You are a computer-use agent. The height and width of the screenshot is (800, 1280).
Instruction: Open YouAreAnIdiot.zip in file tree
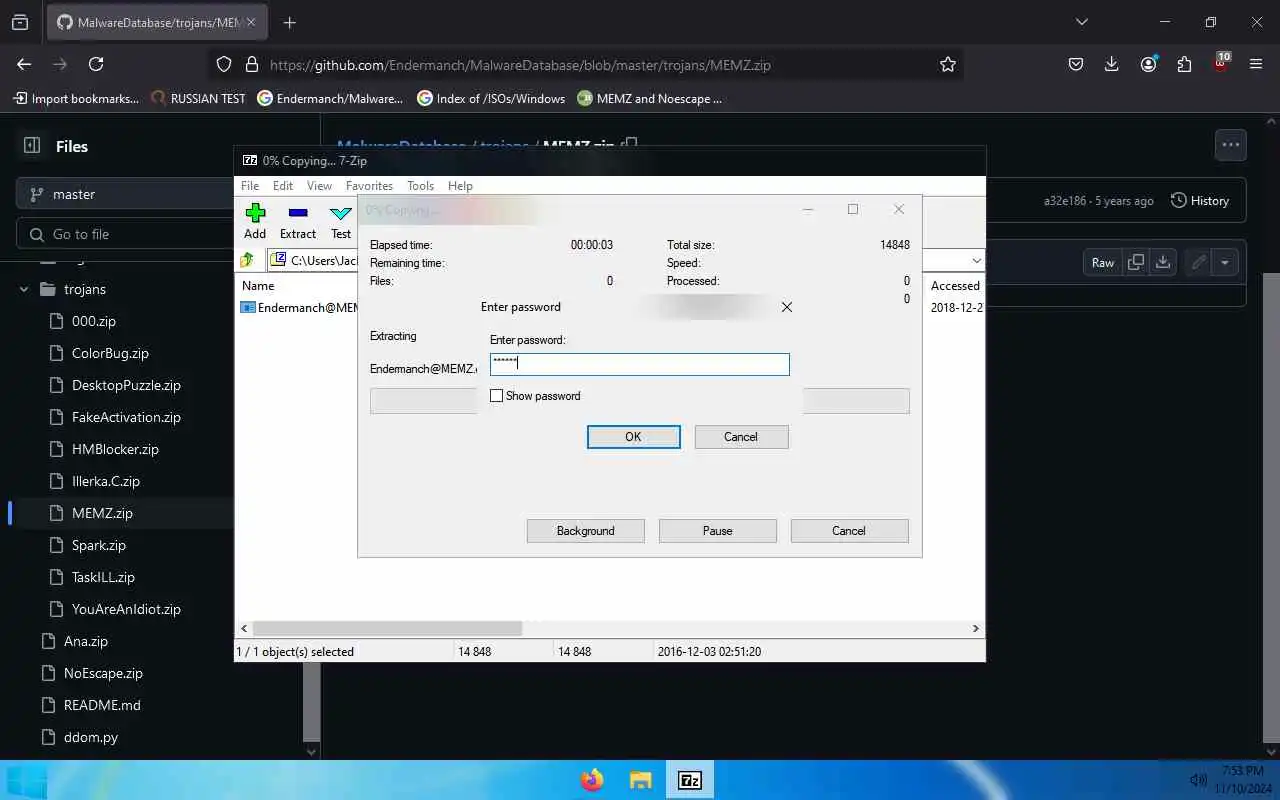pyautogui.click(x=126, y=609)
